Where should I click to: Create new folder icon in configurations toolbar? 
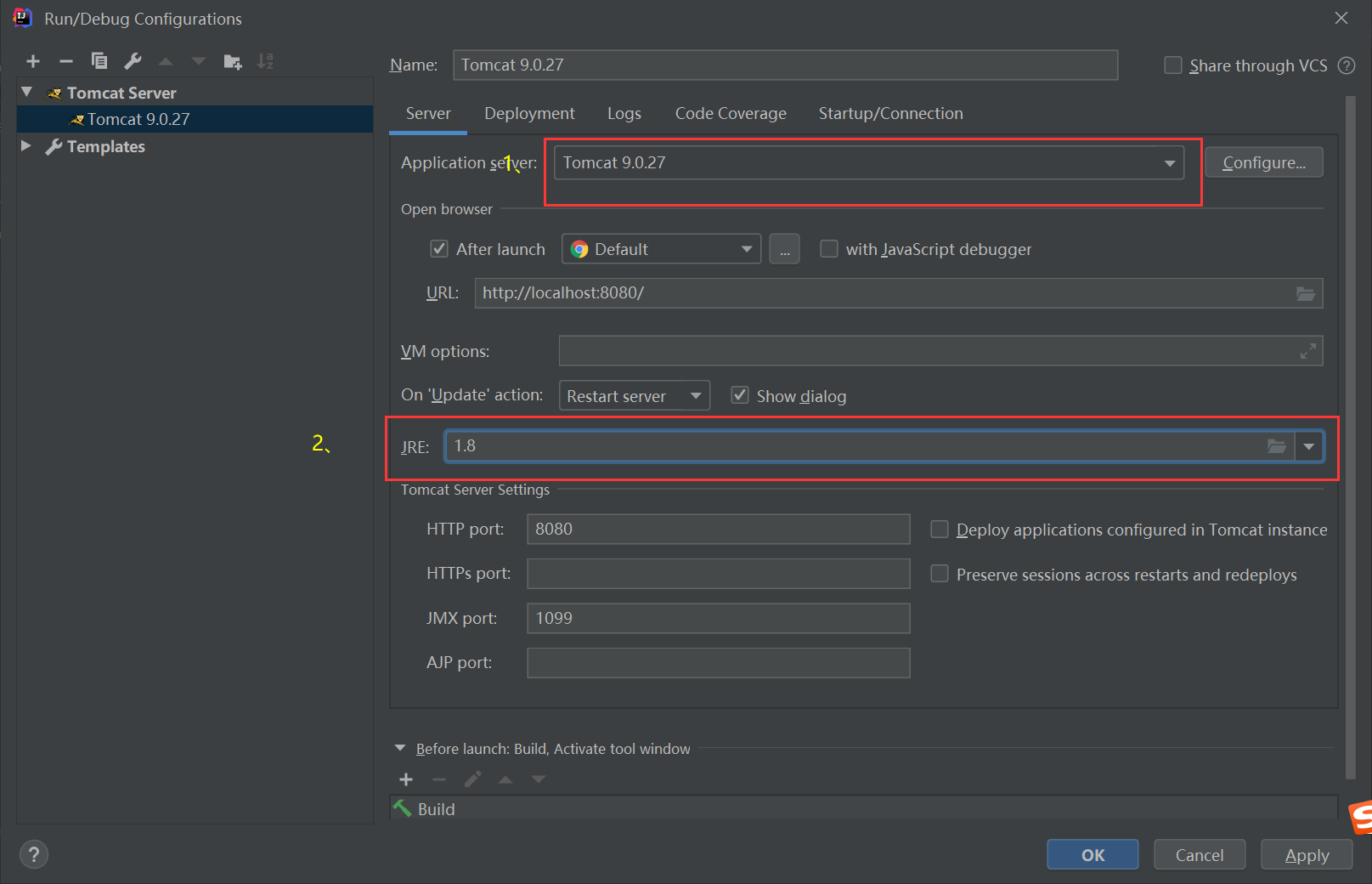[232, 61]
